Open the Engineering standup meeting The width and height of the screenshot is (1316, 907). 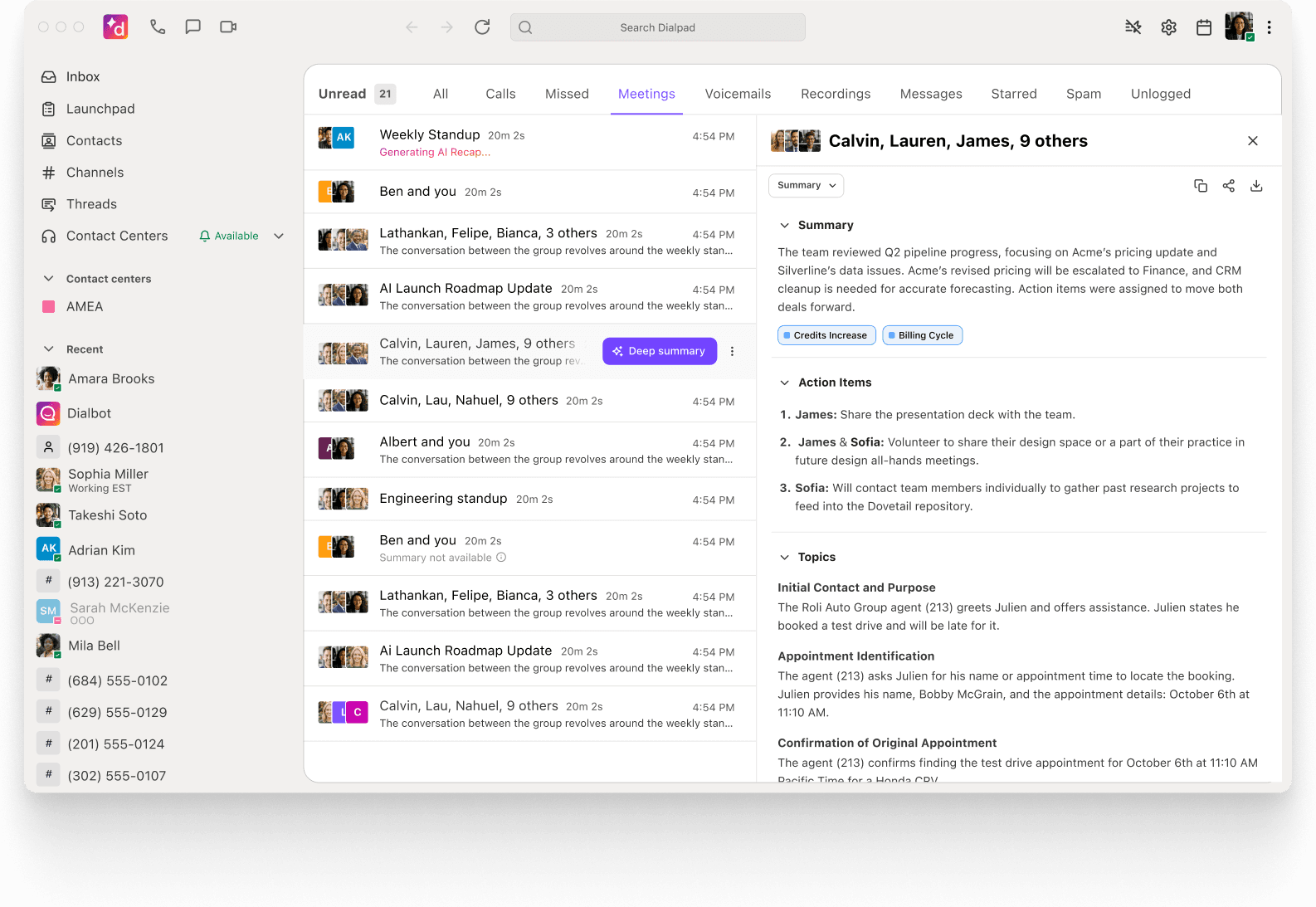(530, 499)
